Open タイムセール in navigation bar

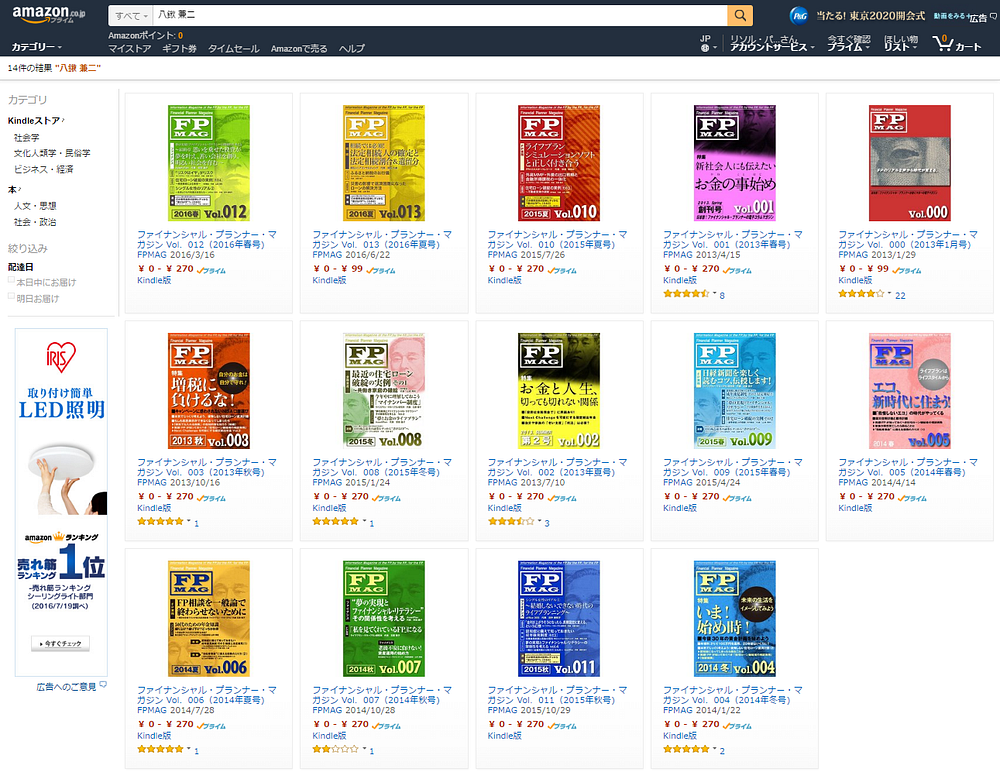click(233, 48)
